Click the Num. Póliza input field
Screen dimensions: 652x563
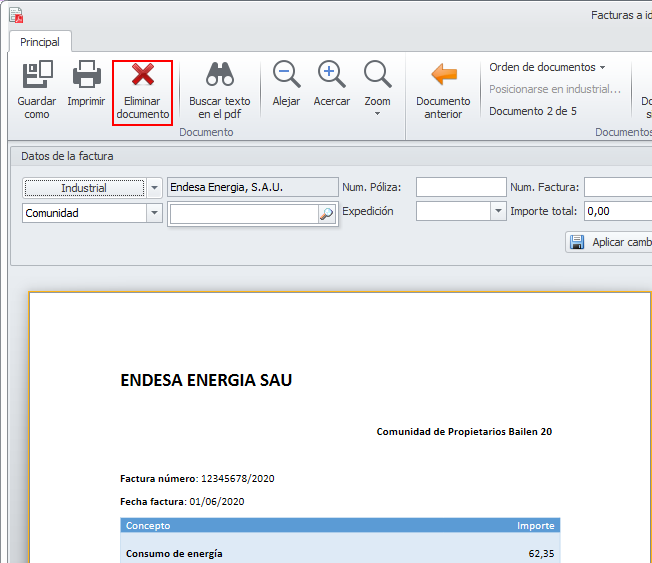(461, 187)
